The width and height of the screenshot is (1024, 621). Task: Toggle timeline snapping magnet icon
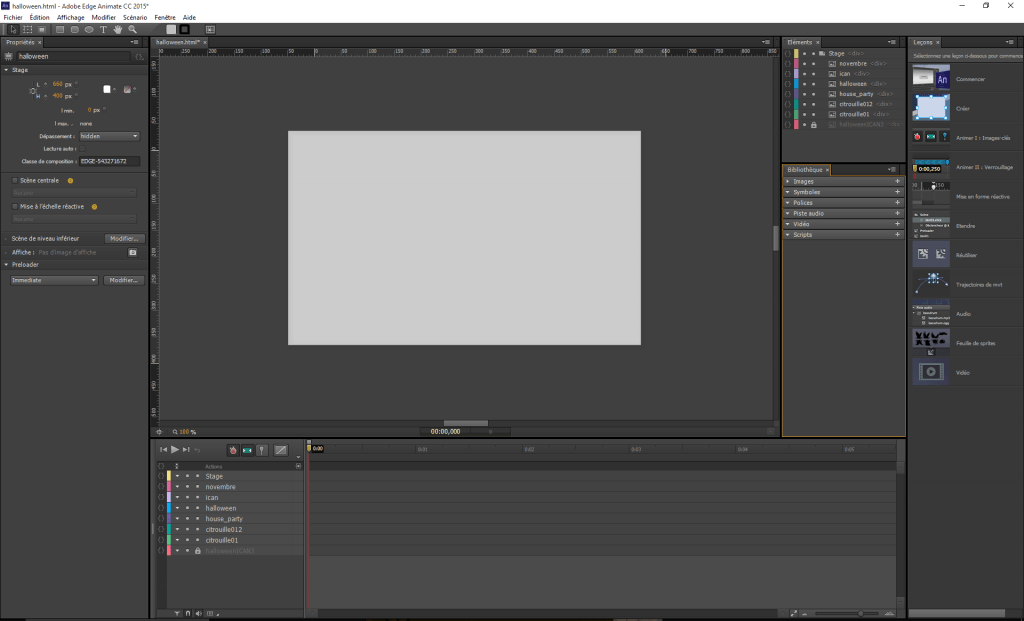point(188,614)
